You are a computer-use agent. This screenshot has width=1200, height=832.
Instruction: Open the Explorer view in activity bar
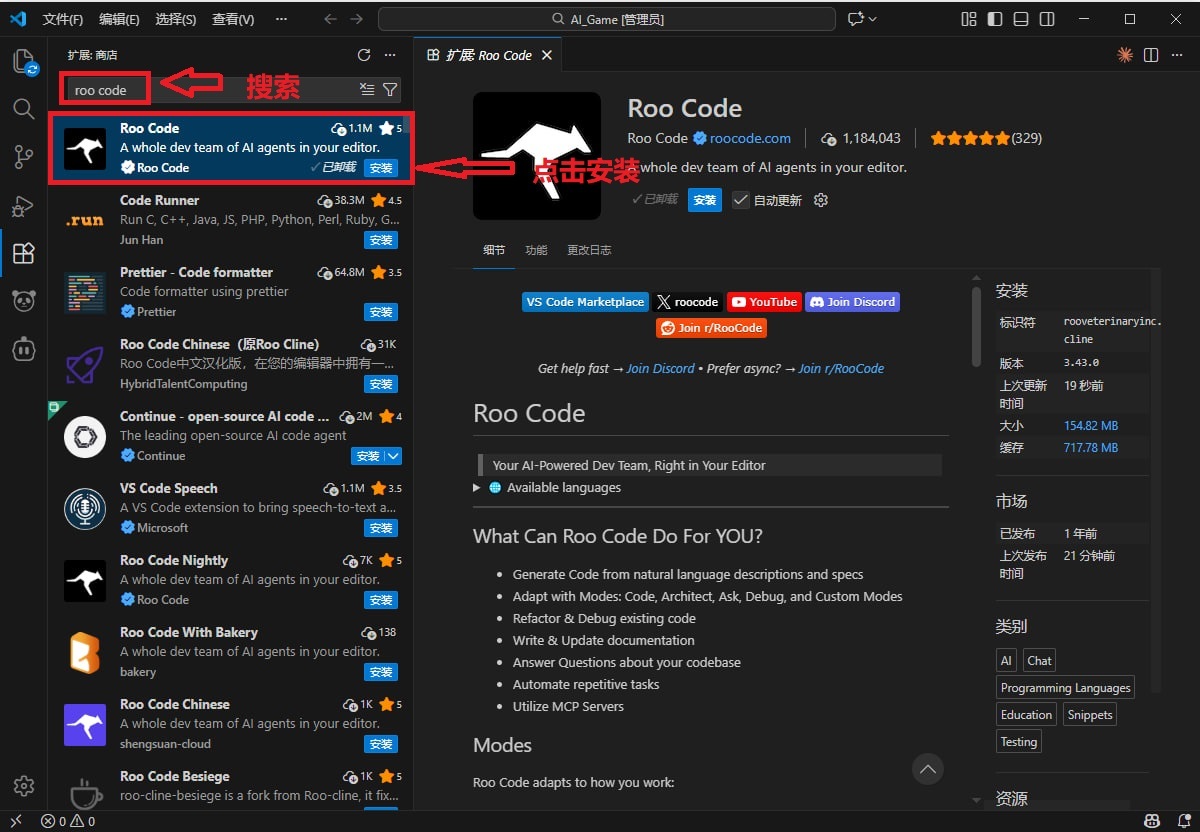coord(23,62)
